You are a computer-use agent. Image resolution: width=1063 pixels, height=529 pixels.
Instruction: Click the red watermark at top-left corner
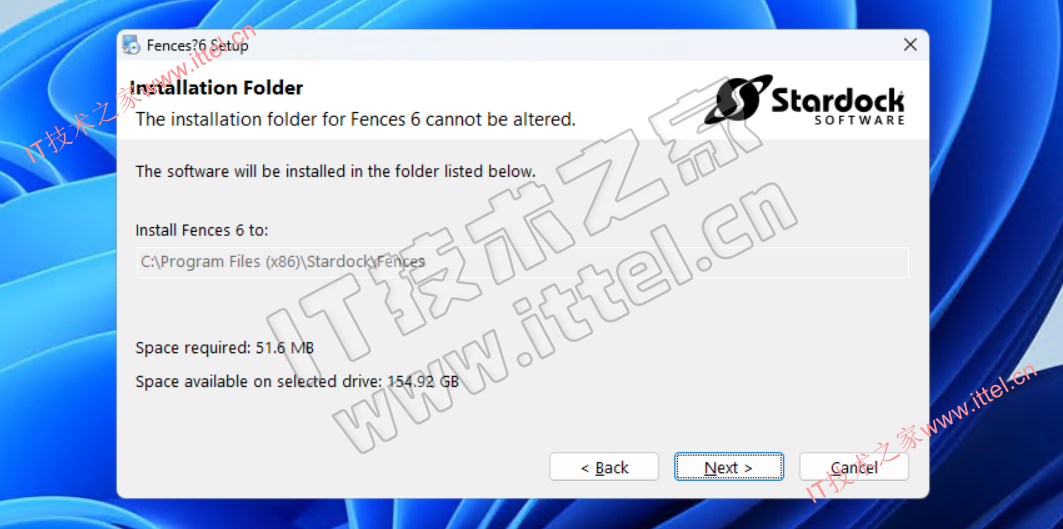tap(140, 93)
